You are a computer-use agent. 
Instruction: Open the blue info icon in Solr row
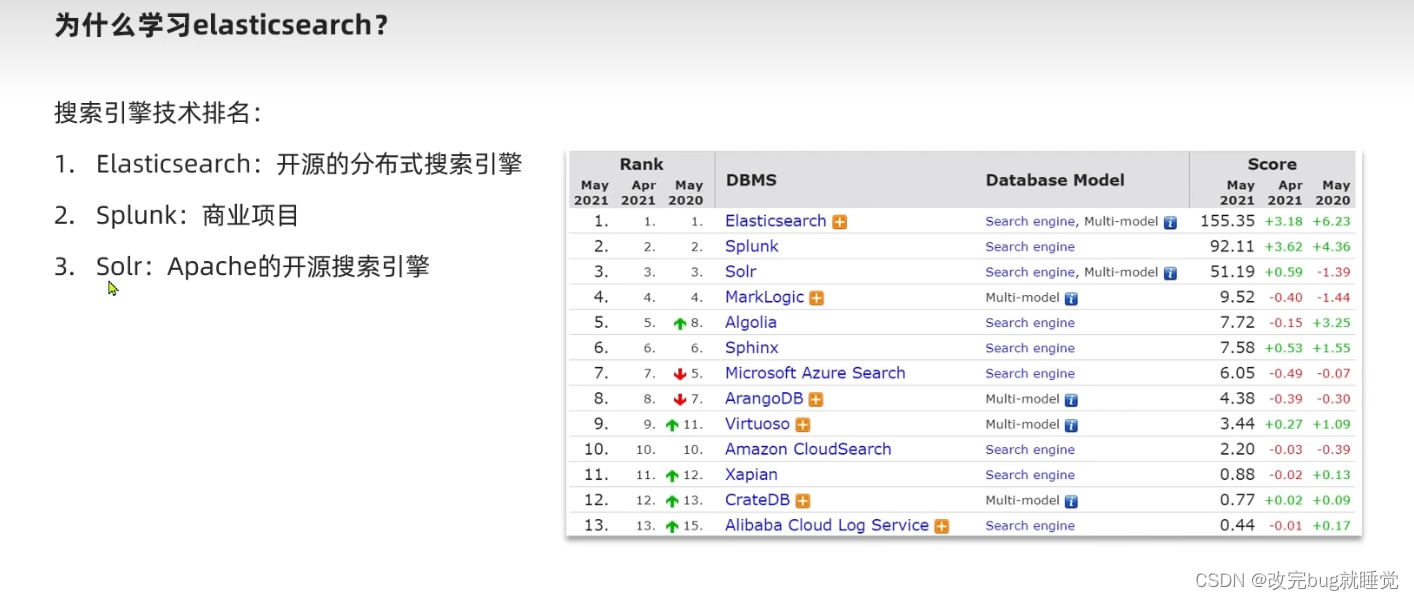1170,273
